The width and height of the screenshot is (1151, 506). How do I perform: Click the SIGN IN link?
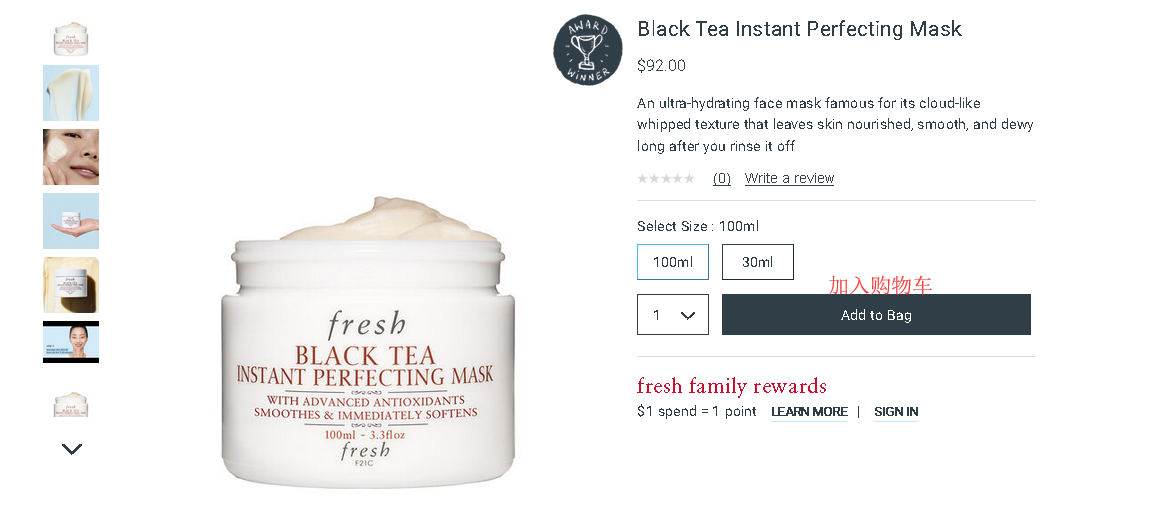click(x=896, y=412)
